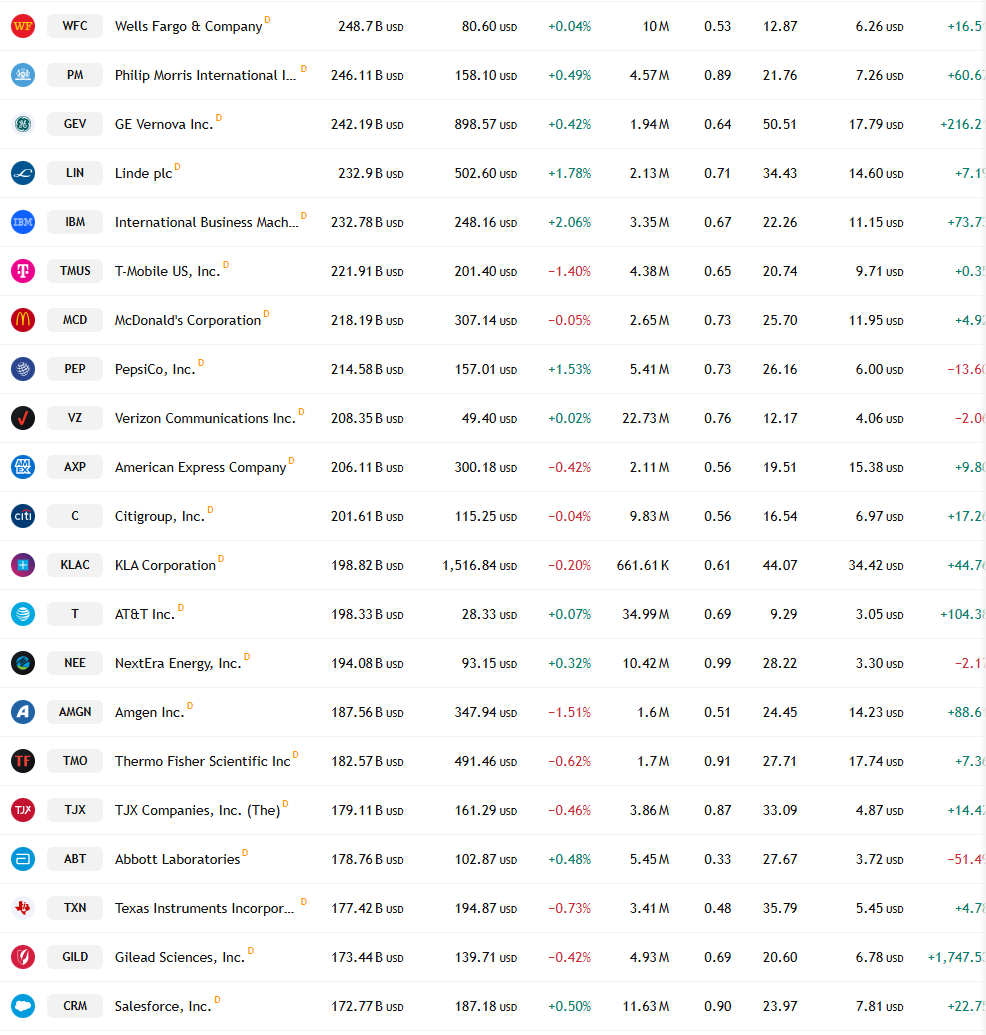Click the Citigroup logo icon

23,516
